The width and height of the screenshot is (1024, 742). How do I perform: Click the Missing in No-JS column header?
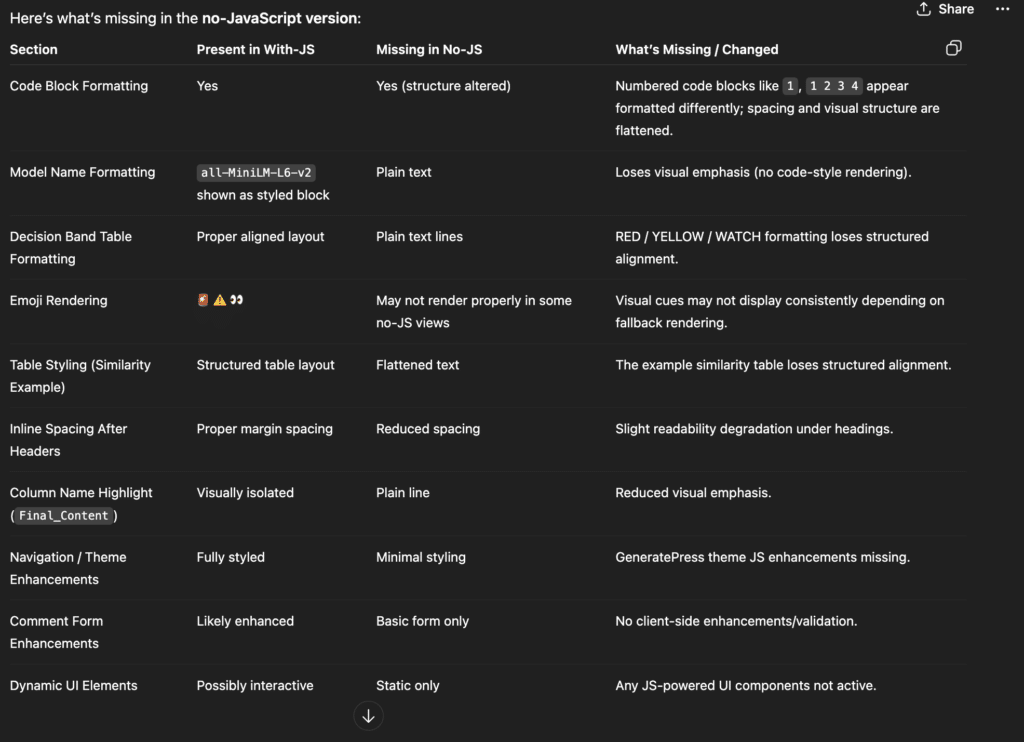429,50
